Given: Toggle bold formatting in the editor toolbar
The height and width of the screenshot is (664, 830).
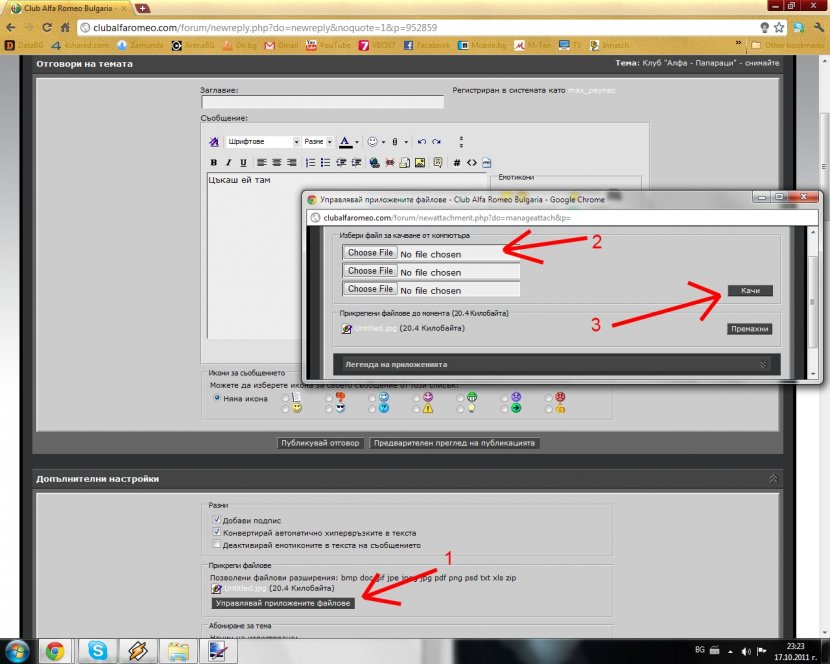Looking at the screenshot, I should click(213, 162).
